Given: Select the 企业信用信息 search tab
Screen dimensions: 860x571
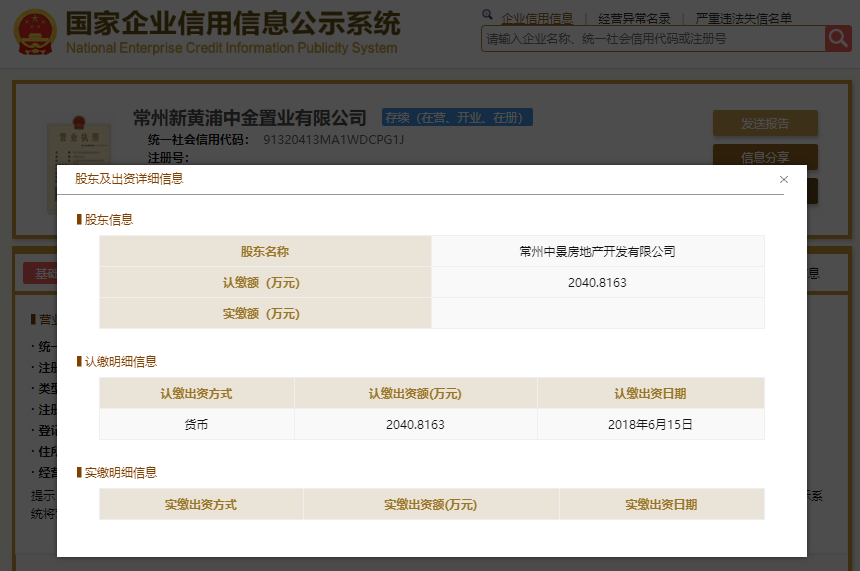Looking at the screenshot, I should [x=537, y=19].
